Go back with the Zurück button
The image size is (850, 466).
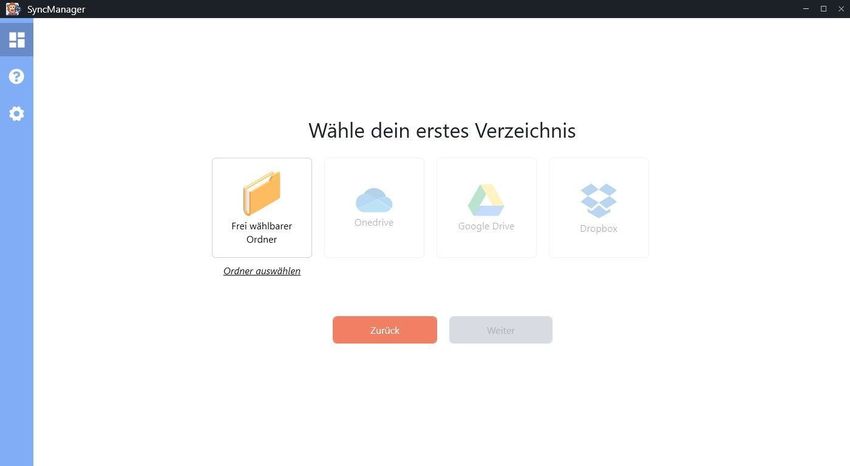(385, 330)
